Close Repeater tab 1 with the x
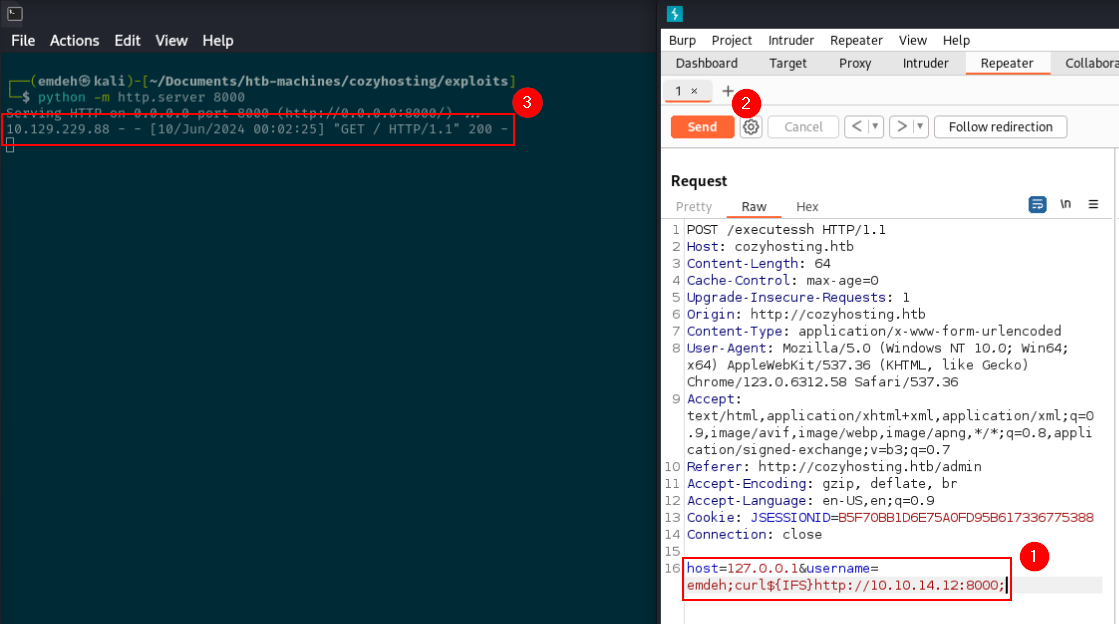 (x=694, y=91)
